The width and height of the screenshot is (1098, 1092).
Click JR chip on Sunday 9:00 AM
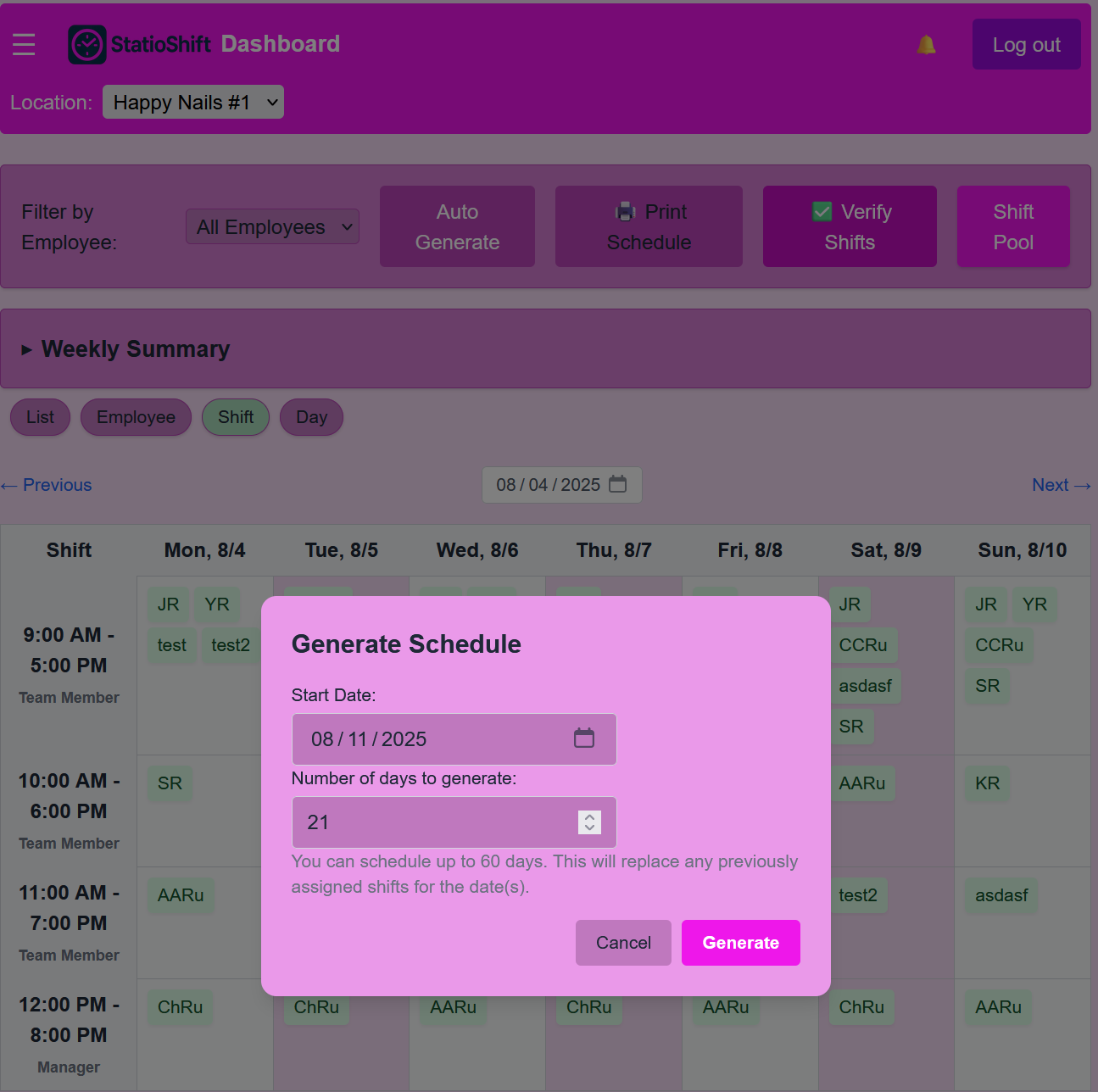pyautogui.click(x=986, y=604)
